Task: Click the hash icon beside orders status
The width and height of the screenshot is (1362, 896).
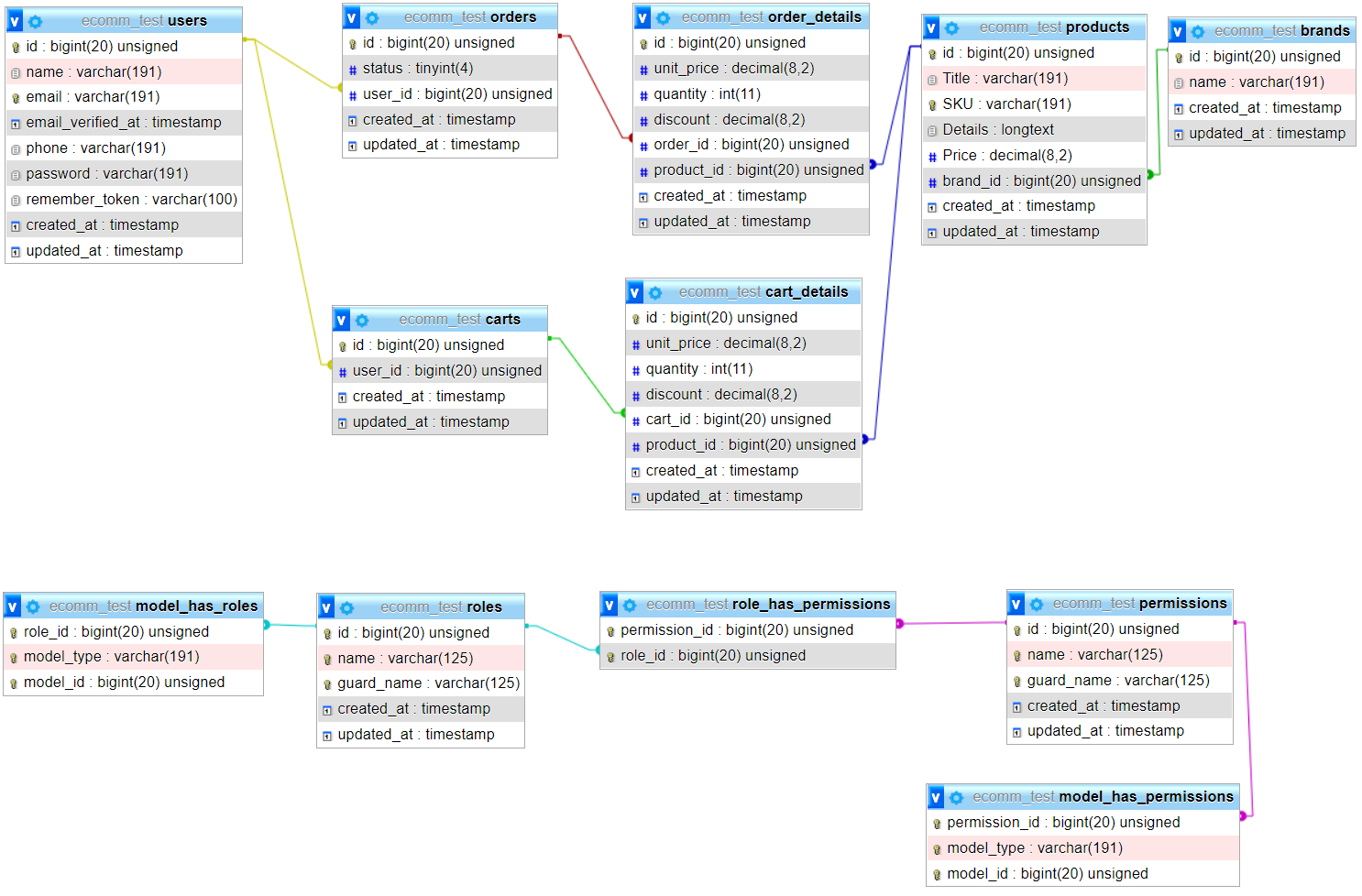Action: [x=353, y=70]
